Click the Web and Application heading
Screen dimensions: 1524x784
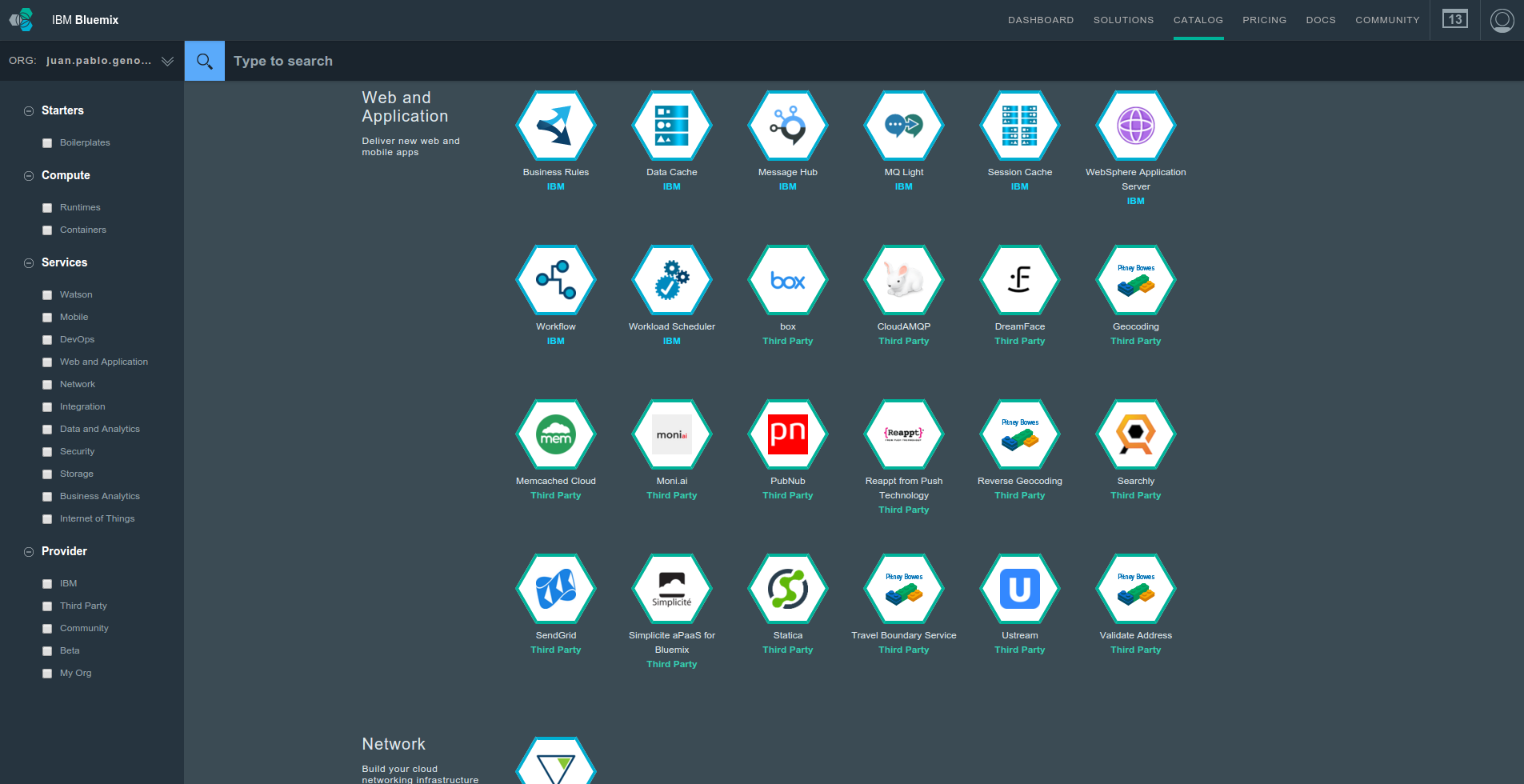tap(405, 107)
